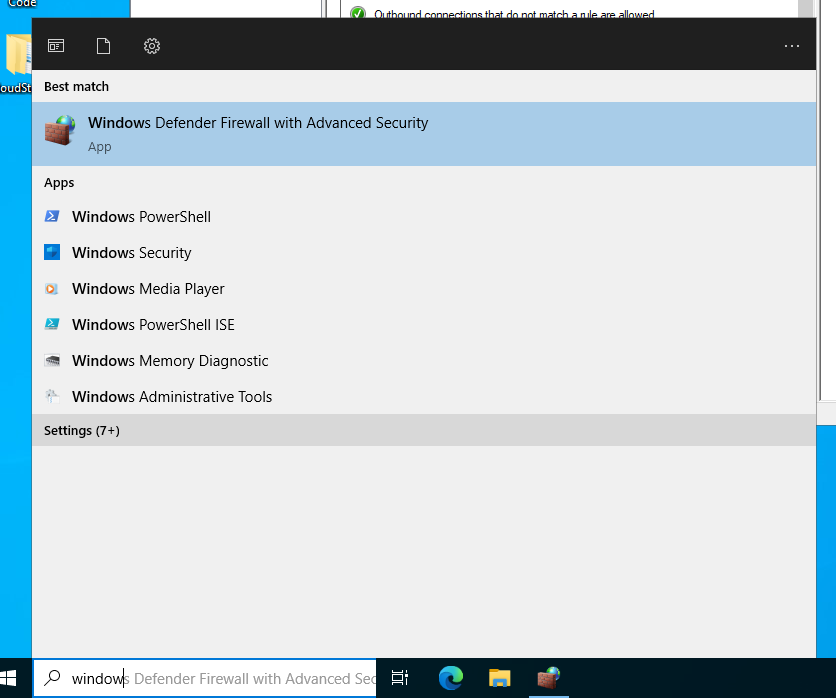This screenshot has height=698, width=836.
Task: Click into the taskbar search input field
Action: pyautogui.click(x=205, y=678)
